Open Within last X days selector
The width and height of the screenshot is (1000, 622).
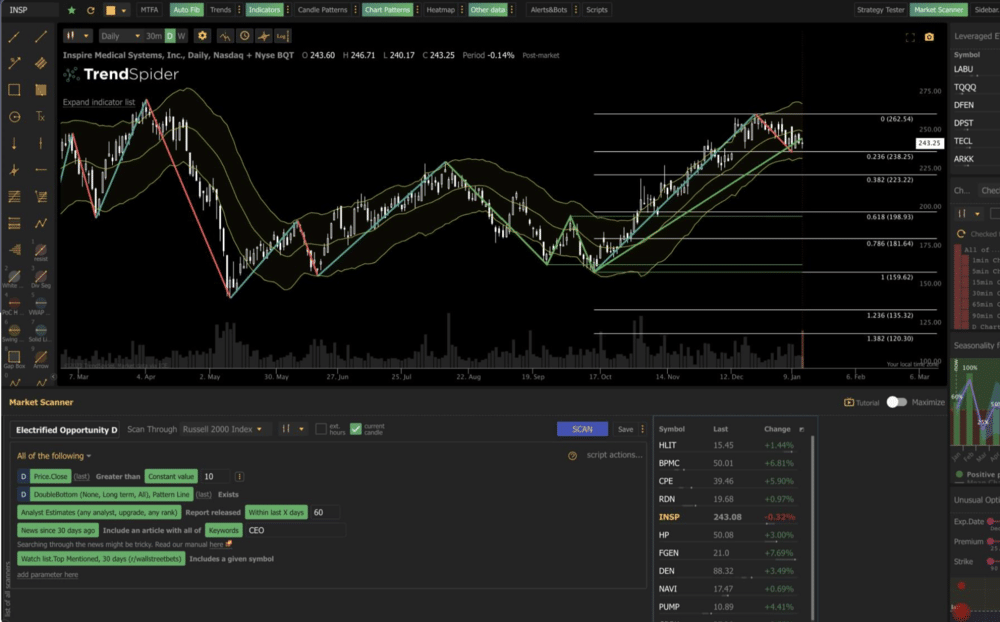276,512
